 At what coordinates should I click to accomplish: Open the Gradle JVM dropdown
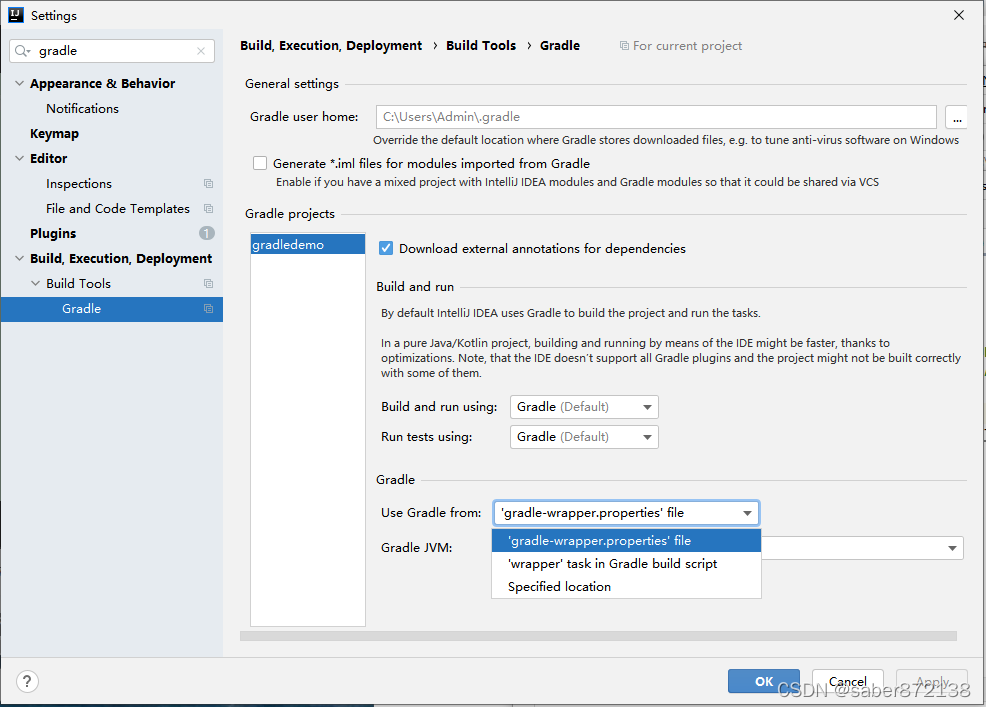951,548
